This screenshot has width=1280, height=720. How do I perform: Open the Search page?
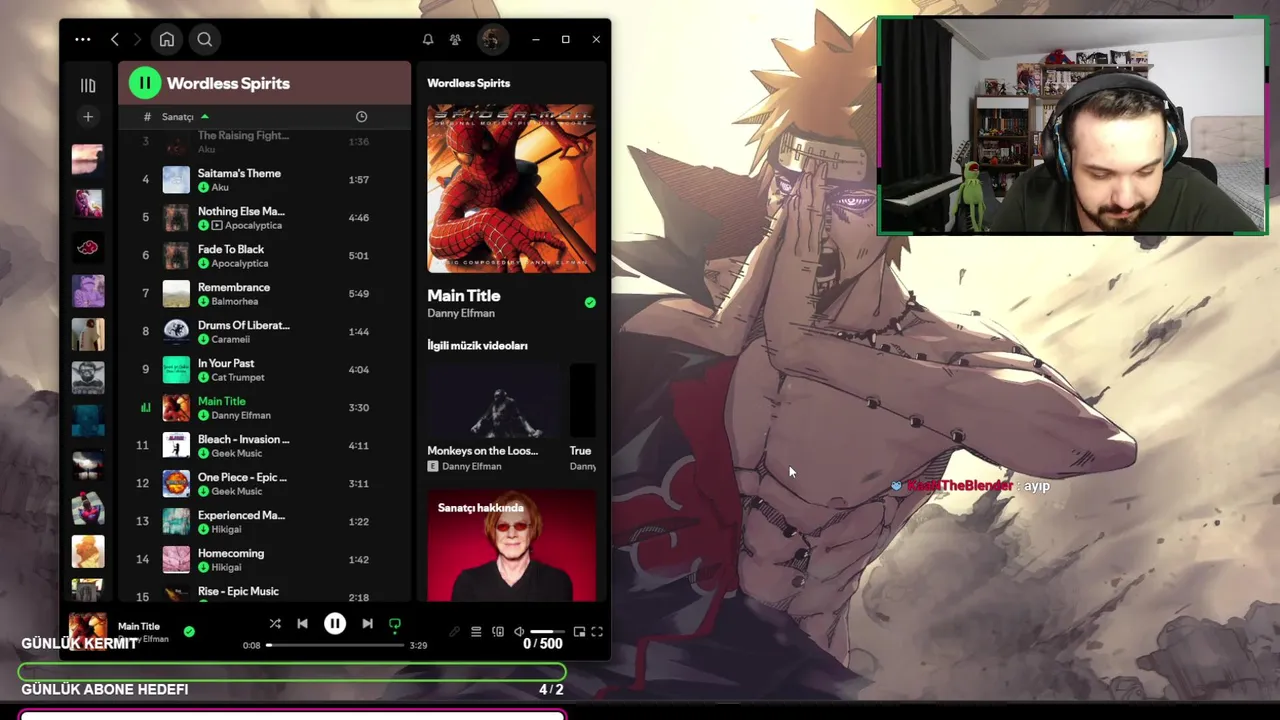point(205,40)
